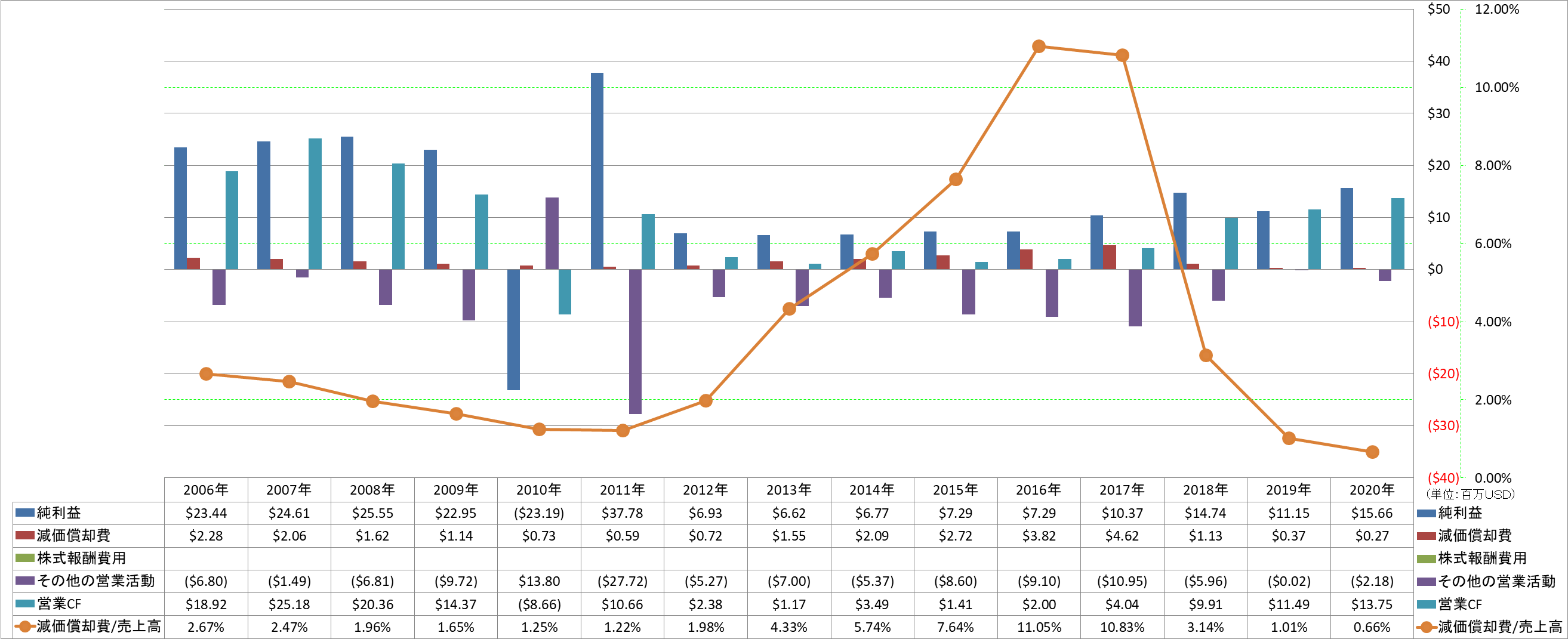Click the 0.00% secondary axis label
Viewport: 1568px width, 639px height.
[1493, 478]
